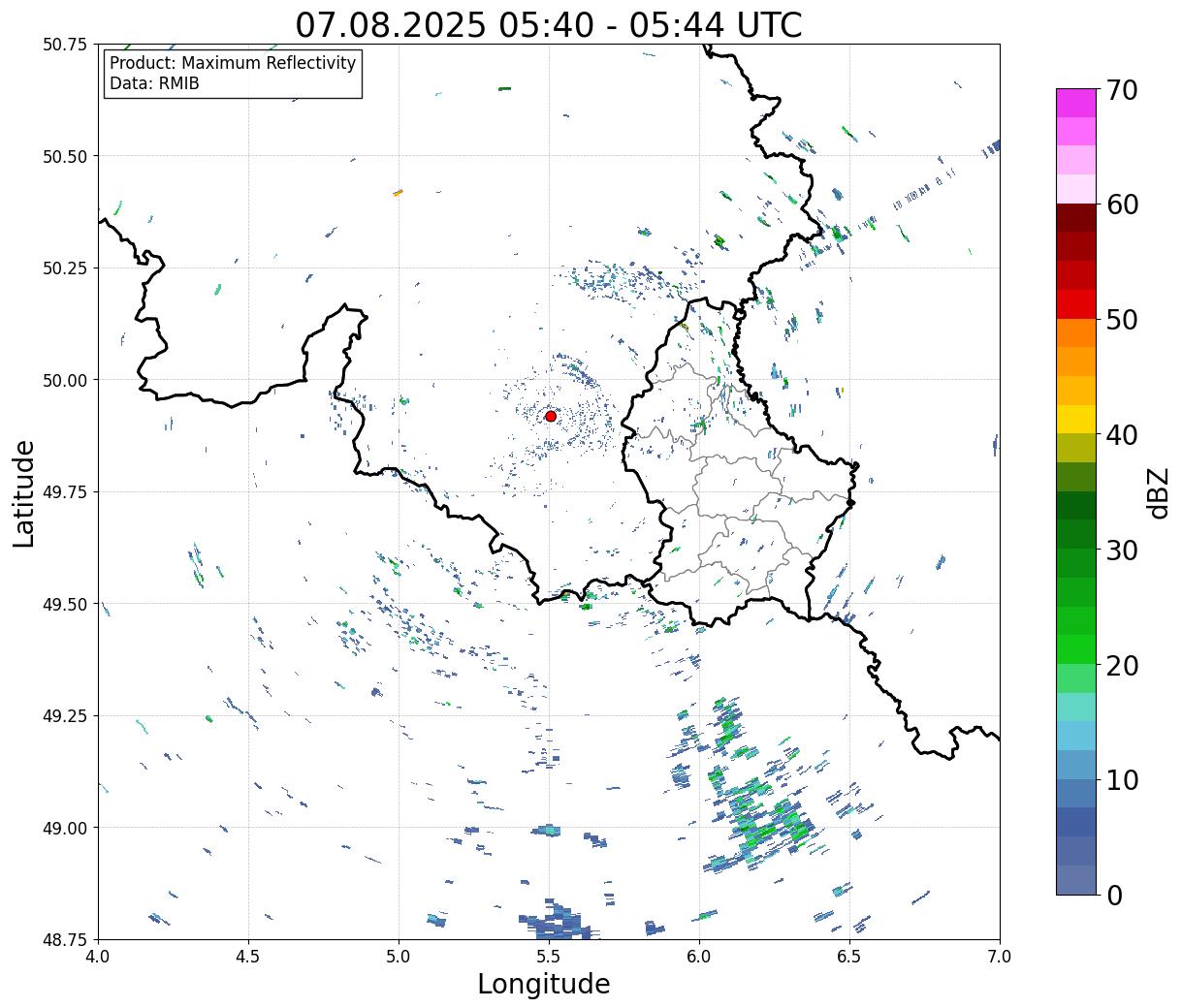The width and height of the screenshot is (1182, 1008).
Task: Click the longitude tick label 6.5
Action: [x=849, y=956]
